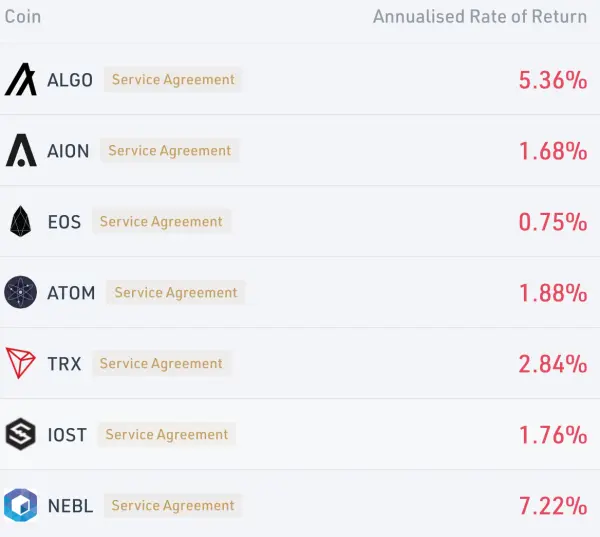600x537 pixels.
Task: Open NEBL Service Agreement link
Action: 173,506
